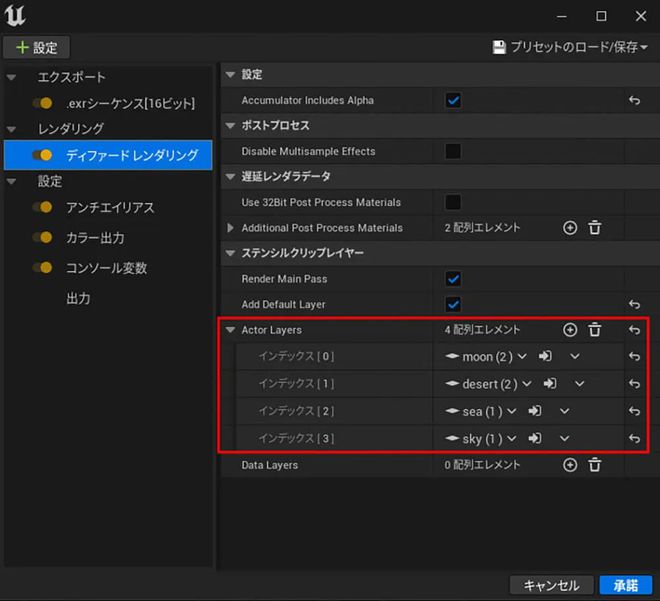Click the インデックス [0] label

296,356
